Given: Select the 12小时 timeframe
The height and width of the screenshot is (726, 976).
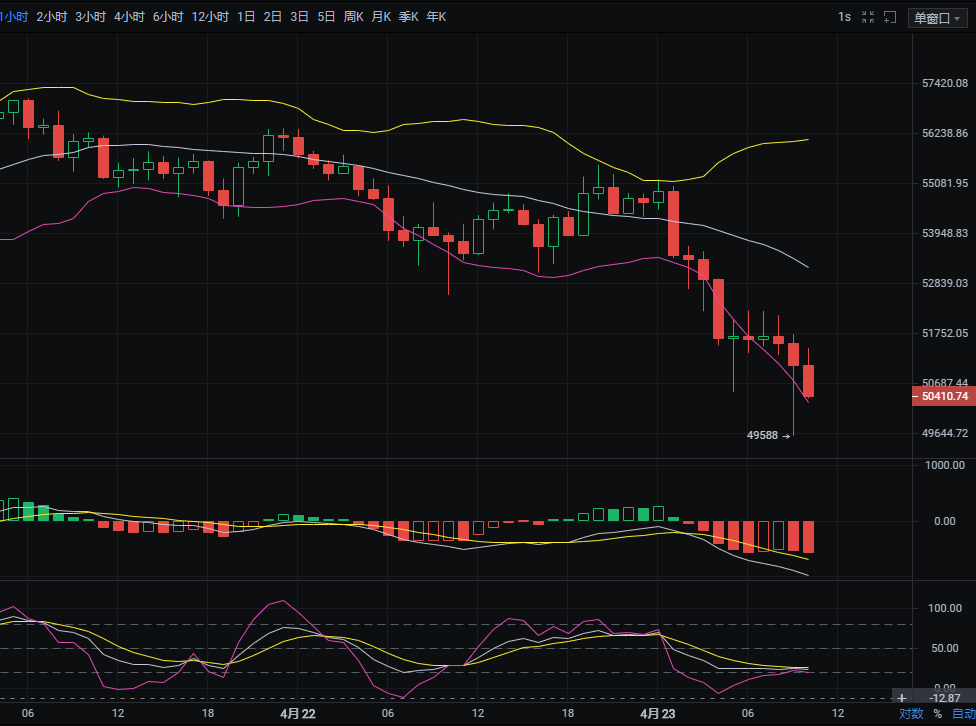Looking at the screenshot, I should 210,17.
